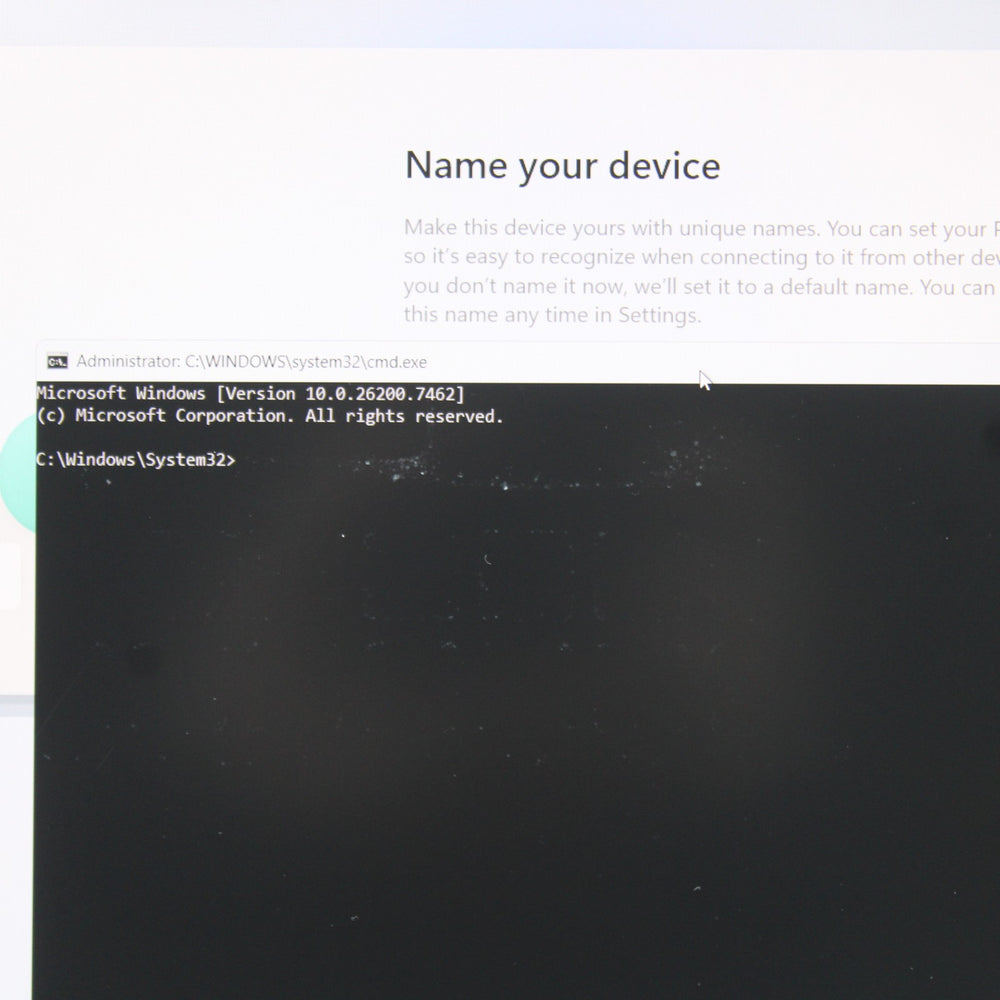
Task: Click the Microsoft Corporation copyright line
Action: coord(270,416)
